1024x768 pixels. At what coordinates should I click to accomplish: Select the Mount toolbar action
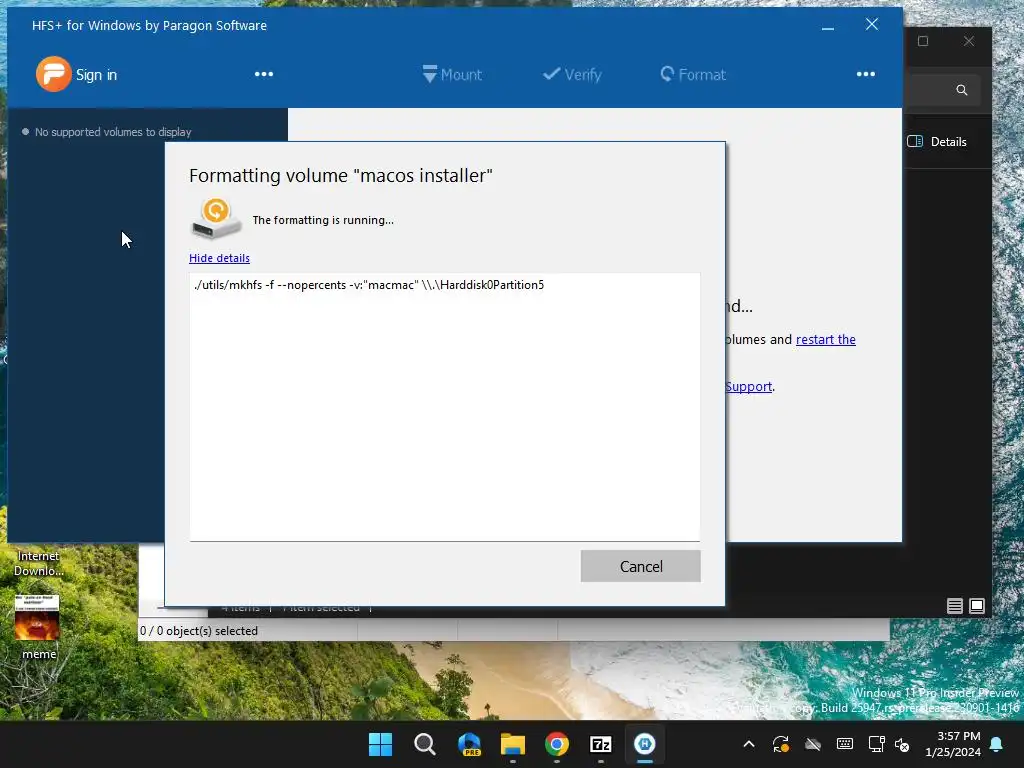(x=452, y=74)
